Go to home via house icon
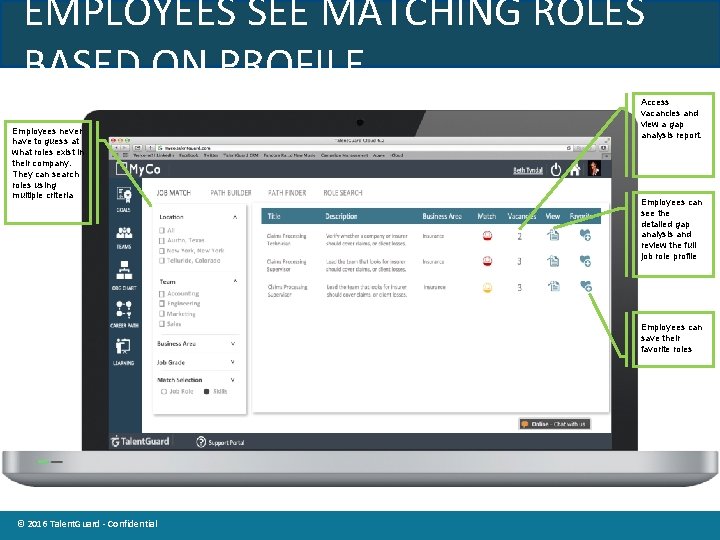The width and height of the screenshot is (720, 540). pyautogui.click(x=574, y=169)
